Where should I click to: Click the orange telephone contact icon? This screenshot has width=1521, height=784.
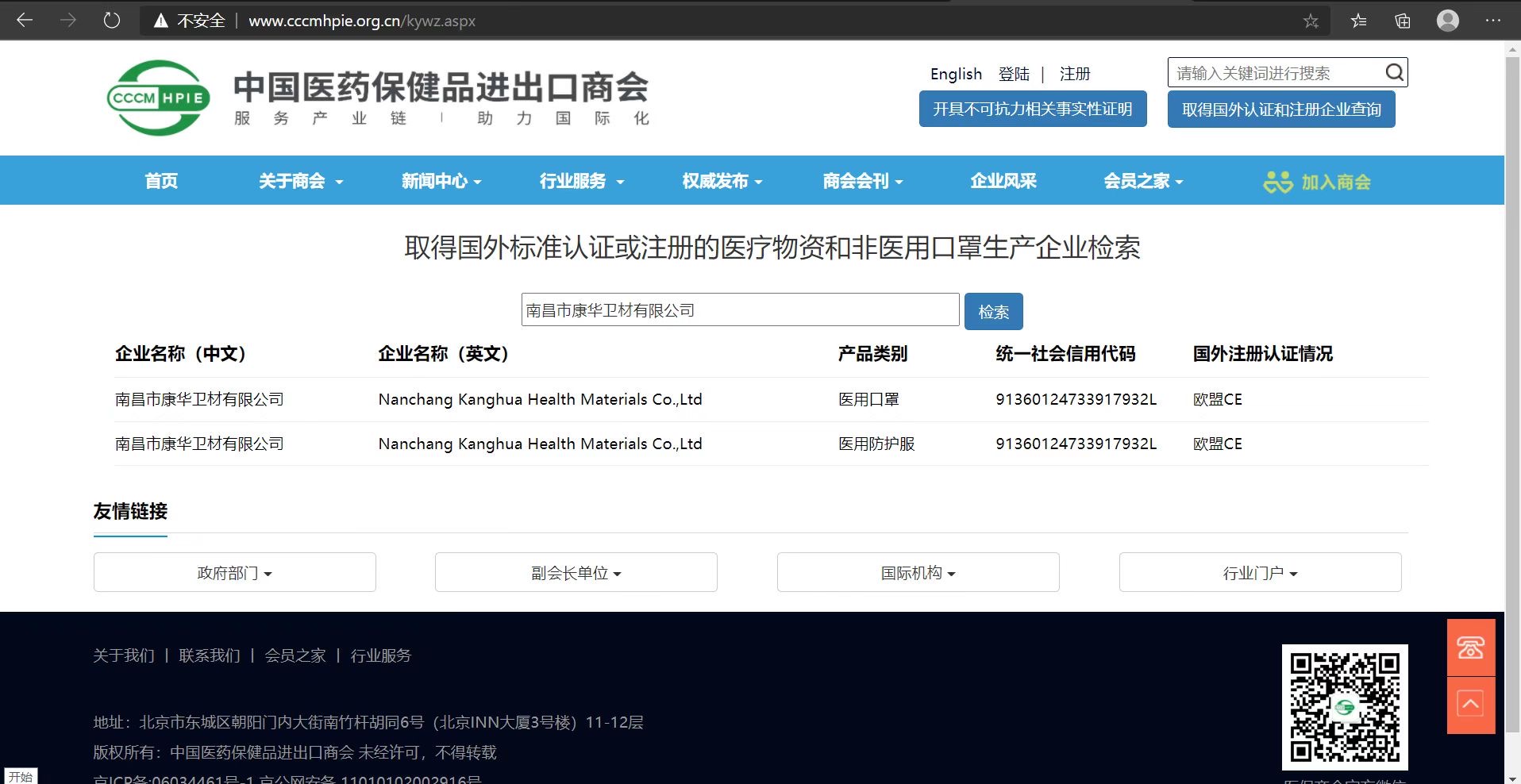[1471, 648]
